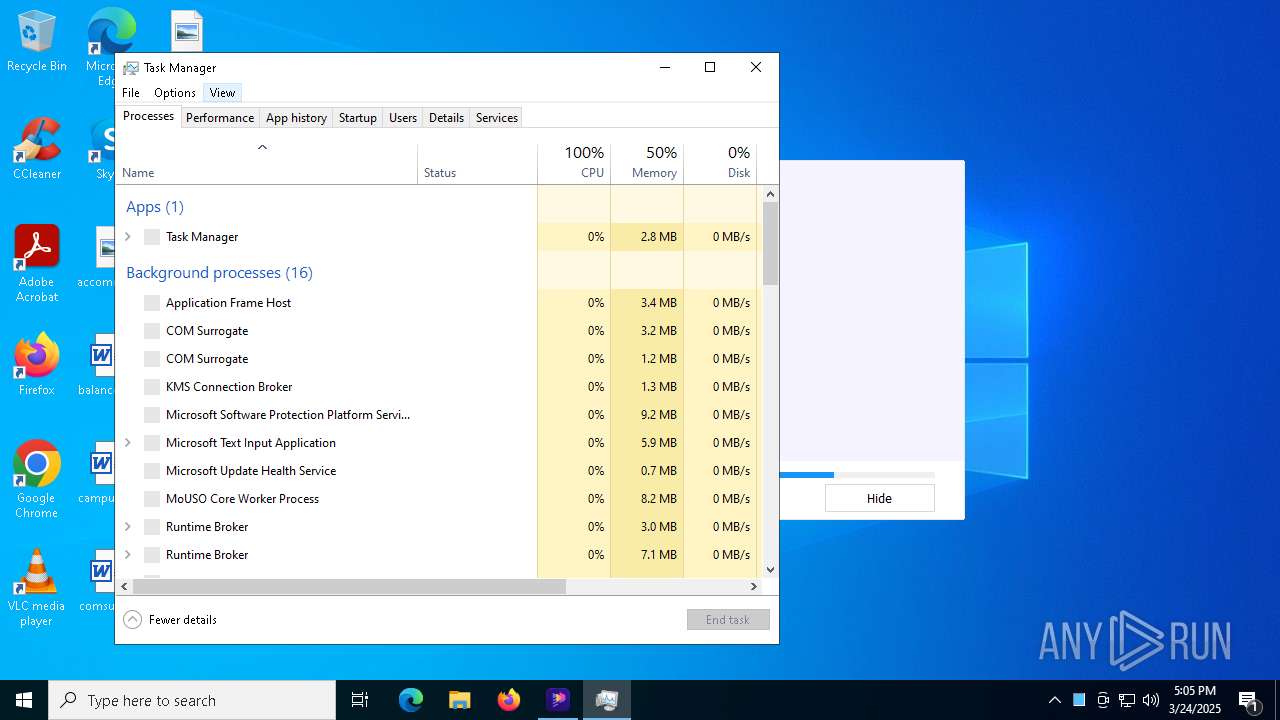This screenshot has width=1280, height=720.
Task: Sort processes by Name column
Action: click(267, 164)
